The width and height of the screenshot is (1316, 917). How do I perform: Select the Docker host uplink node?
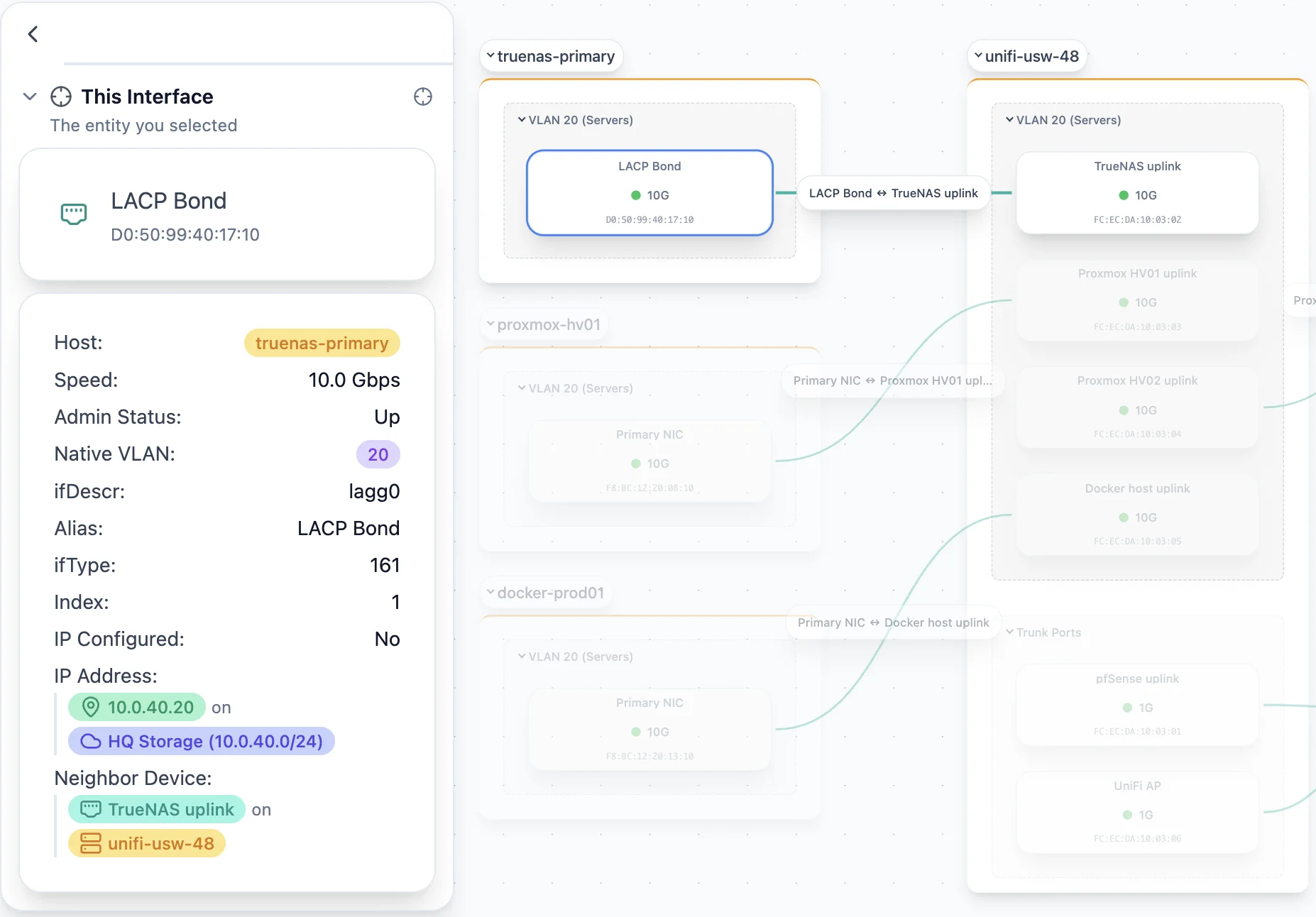pos(1137,515)
